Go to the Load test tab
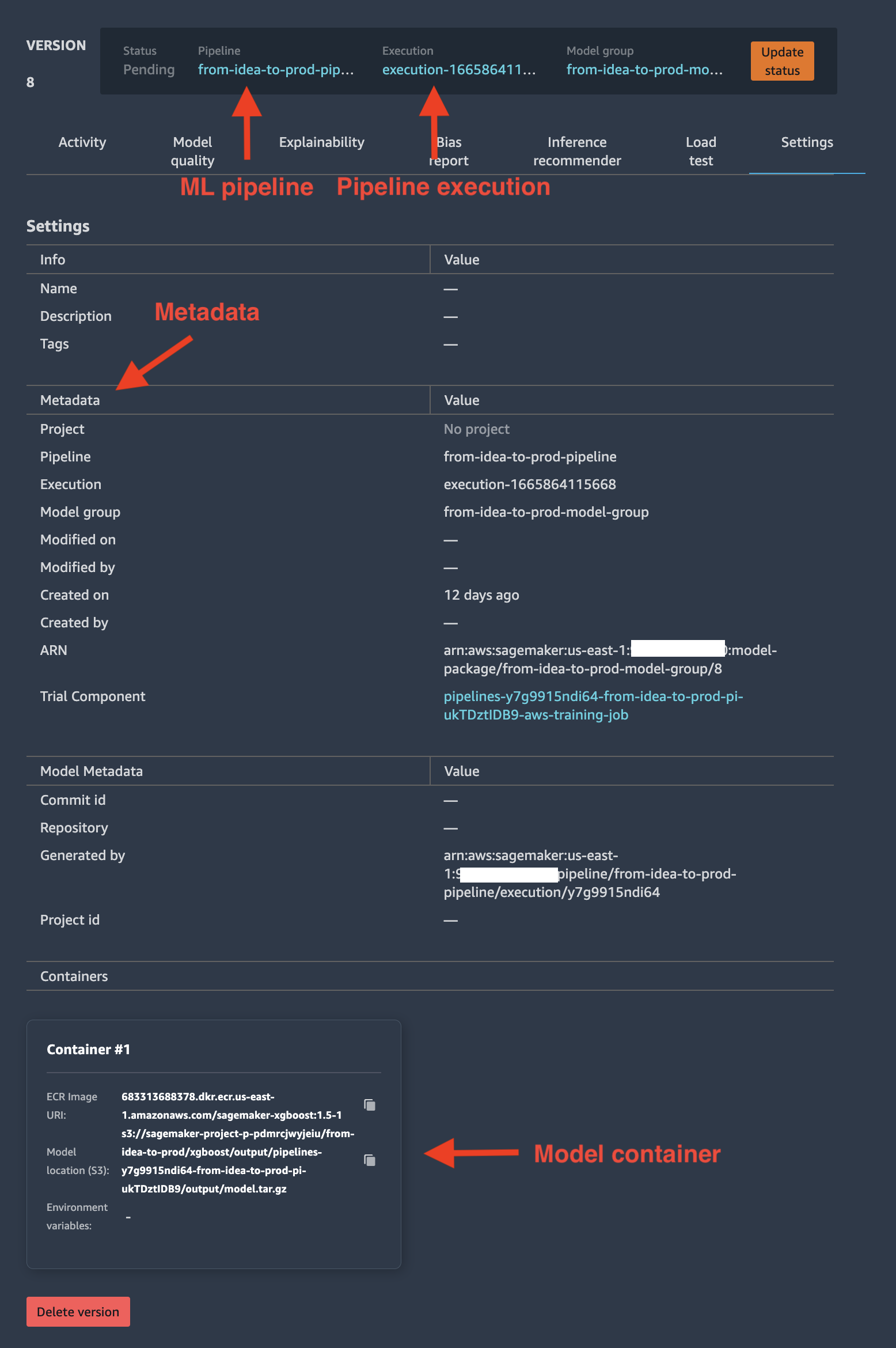 (x=701, y=151)
